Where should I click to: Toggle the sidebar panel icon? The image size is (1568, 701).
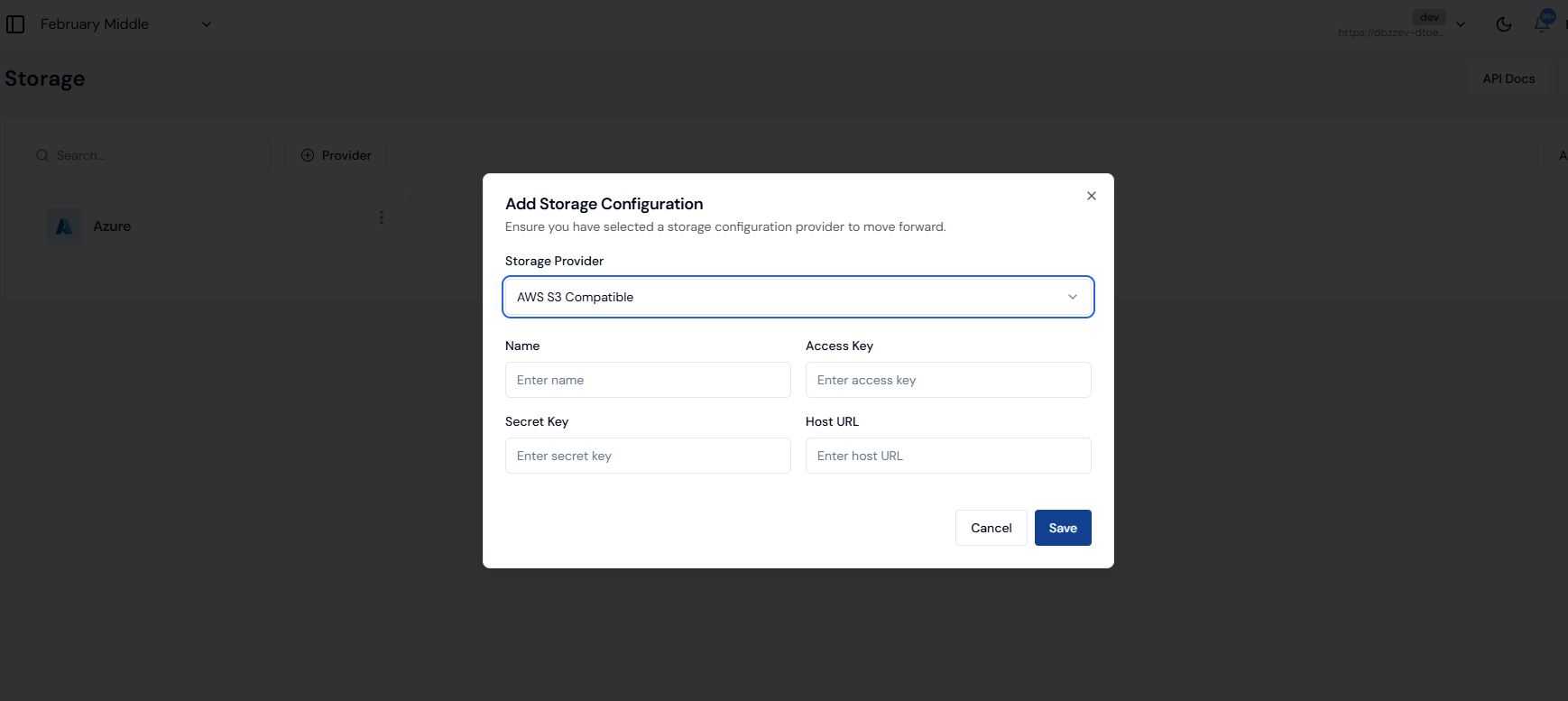[x=15, y=24]
